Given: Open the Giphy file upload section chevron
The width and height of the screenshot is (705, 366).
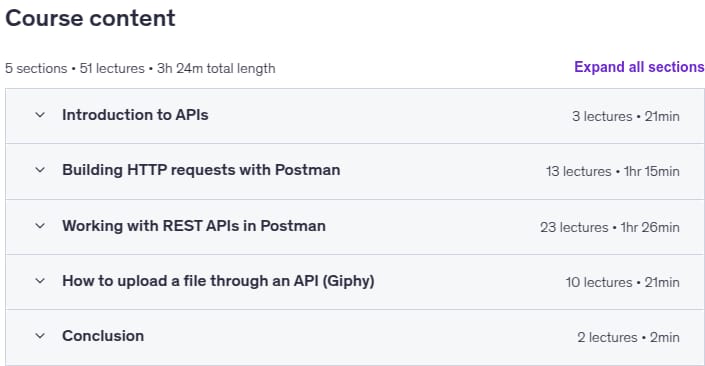Looking at the screenshot, I should [40, 281].
